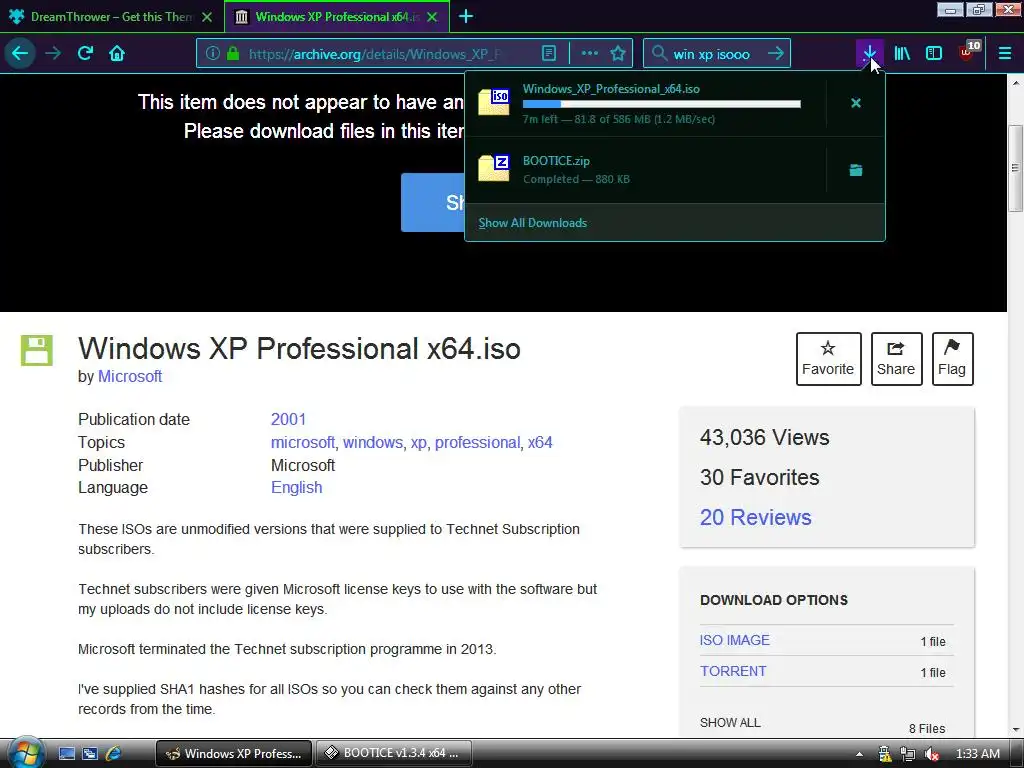The height and width of the screenshot is (768, 1024).
Task: Open the 'xp' topic link
Action: click(x=419, y=443)
